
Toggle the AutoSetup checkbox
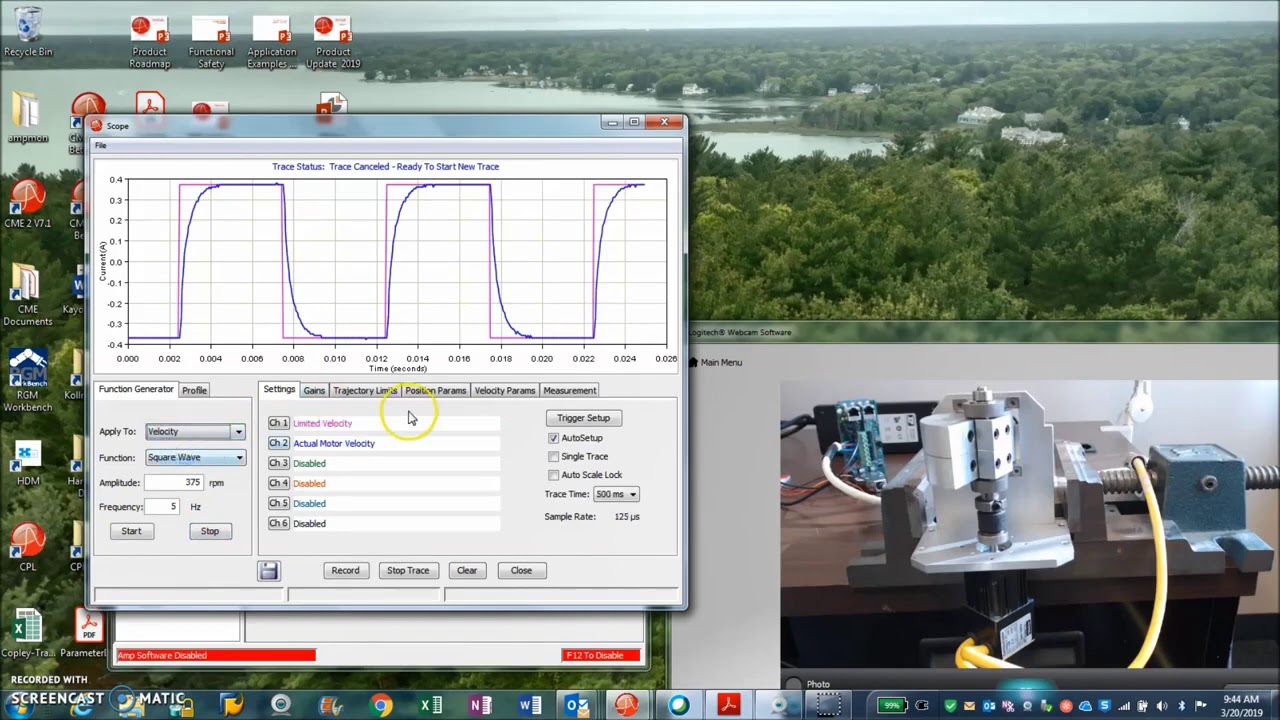[x=554, y=438]
